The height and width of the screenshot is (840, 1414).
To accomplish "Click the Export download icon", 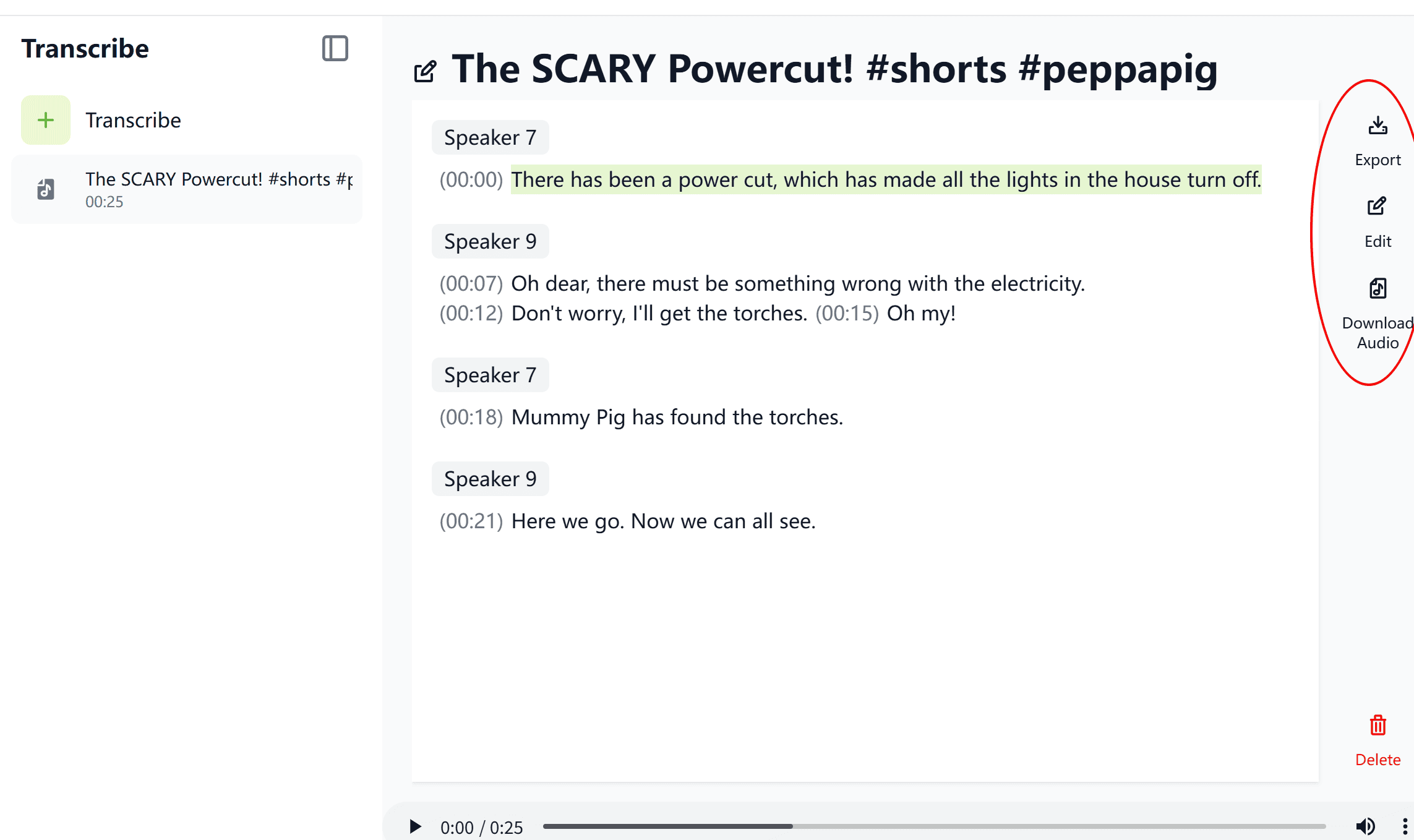I will (1378, 126).
